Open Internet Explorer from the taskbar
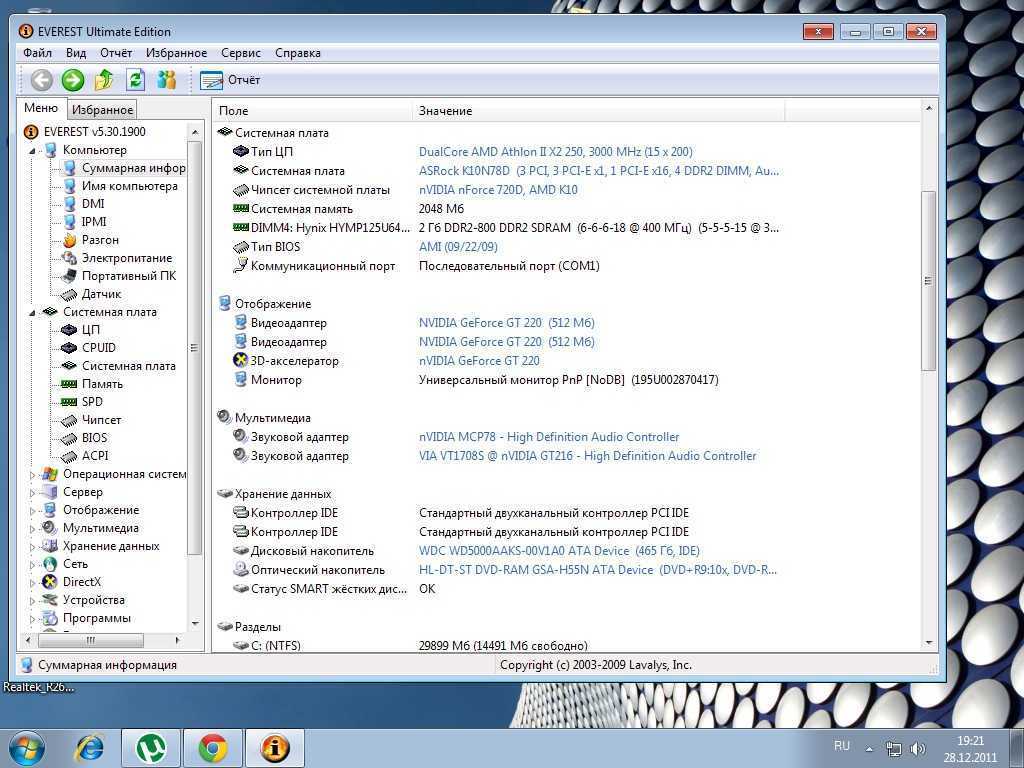The height and width of the screenshot is (768, 1024). 91,748
